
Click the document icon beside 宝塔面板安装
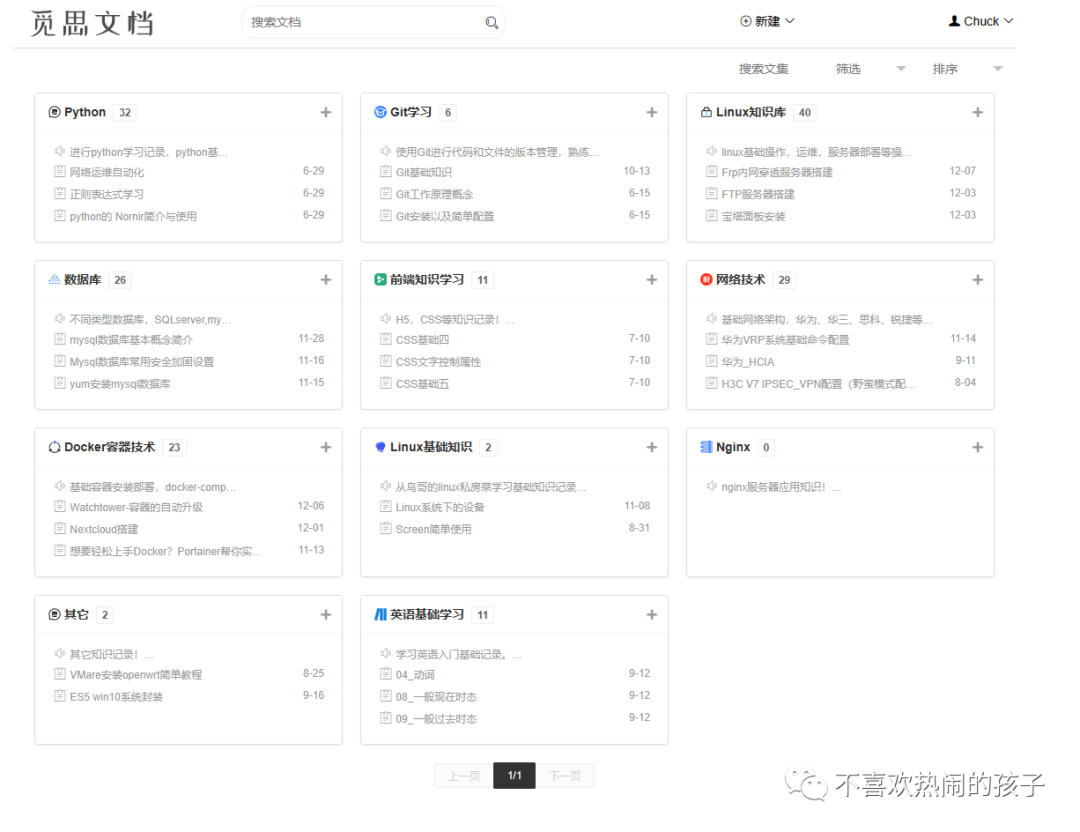point(711,215)
